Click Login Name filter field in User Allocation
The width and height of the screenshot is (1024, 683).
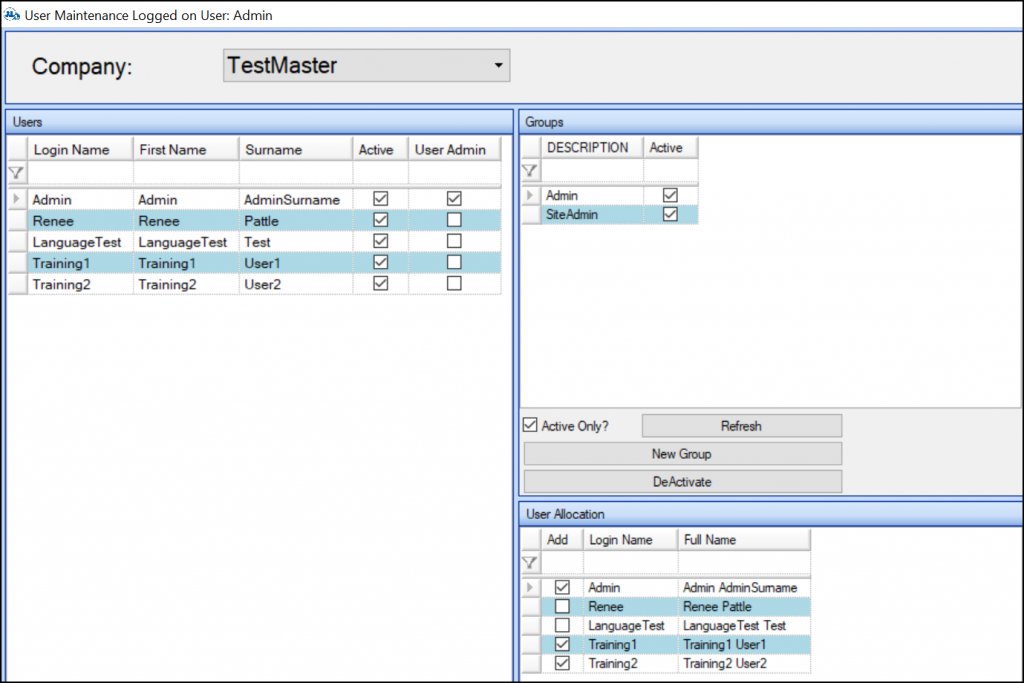coord(631,562)
